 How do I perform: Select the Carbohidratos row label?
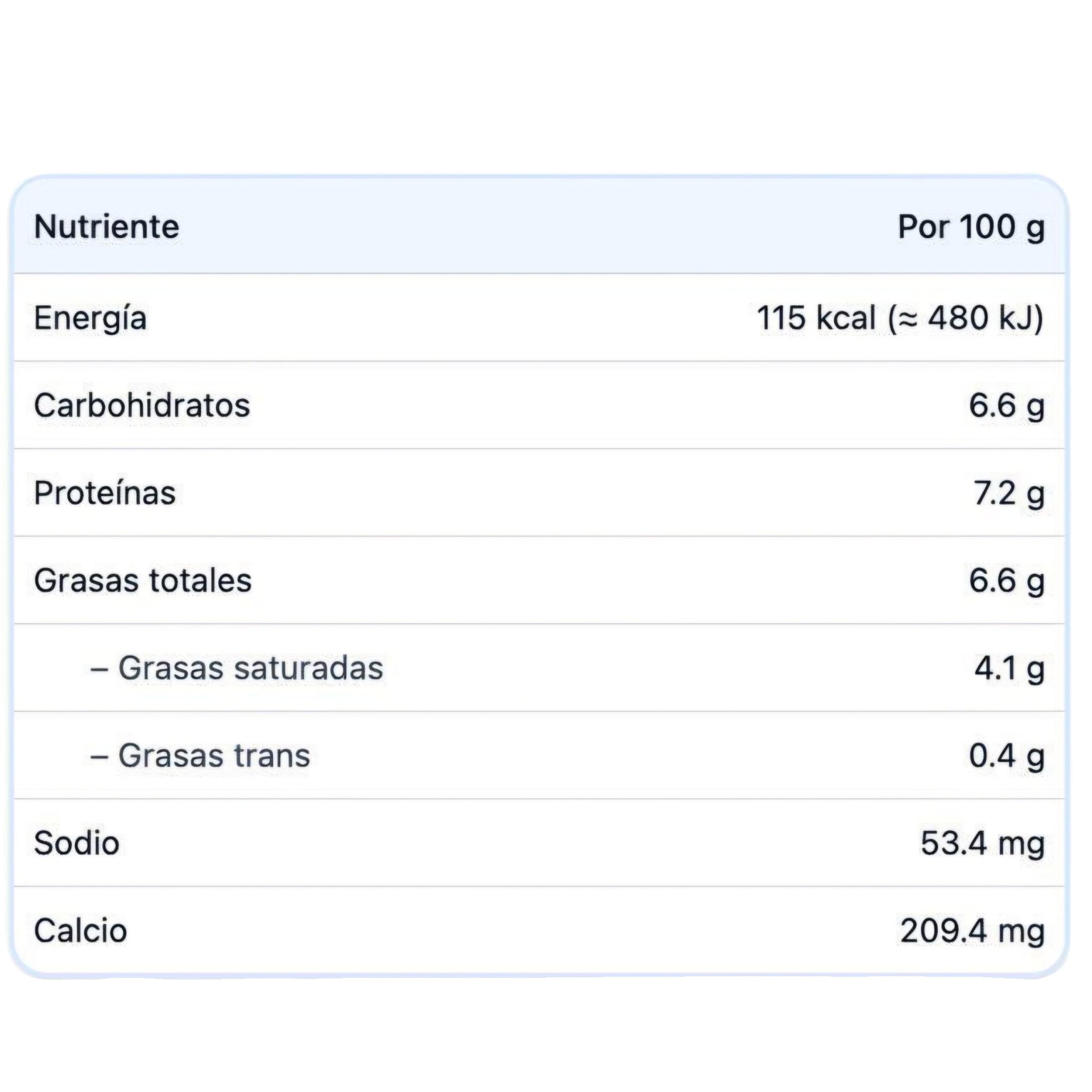click(x=142, y=406)
